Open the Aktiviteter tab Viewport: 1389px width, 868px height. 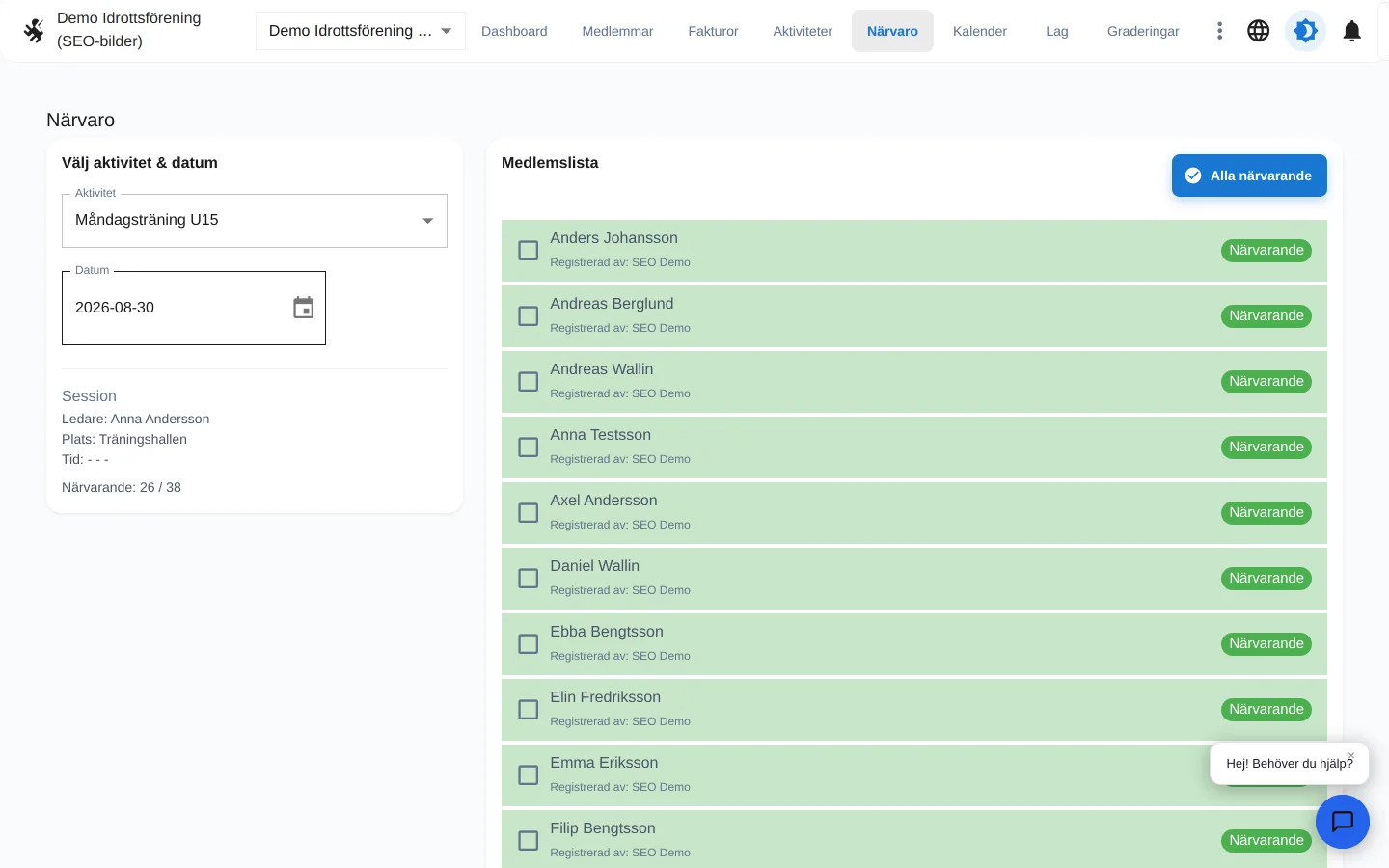[x=803, y=31]
